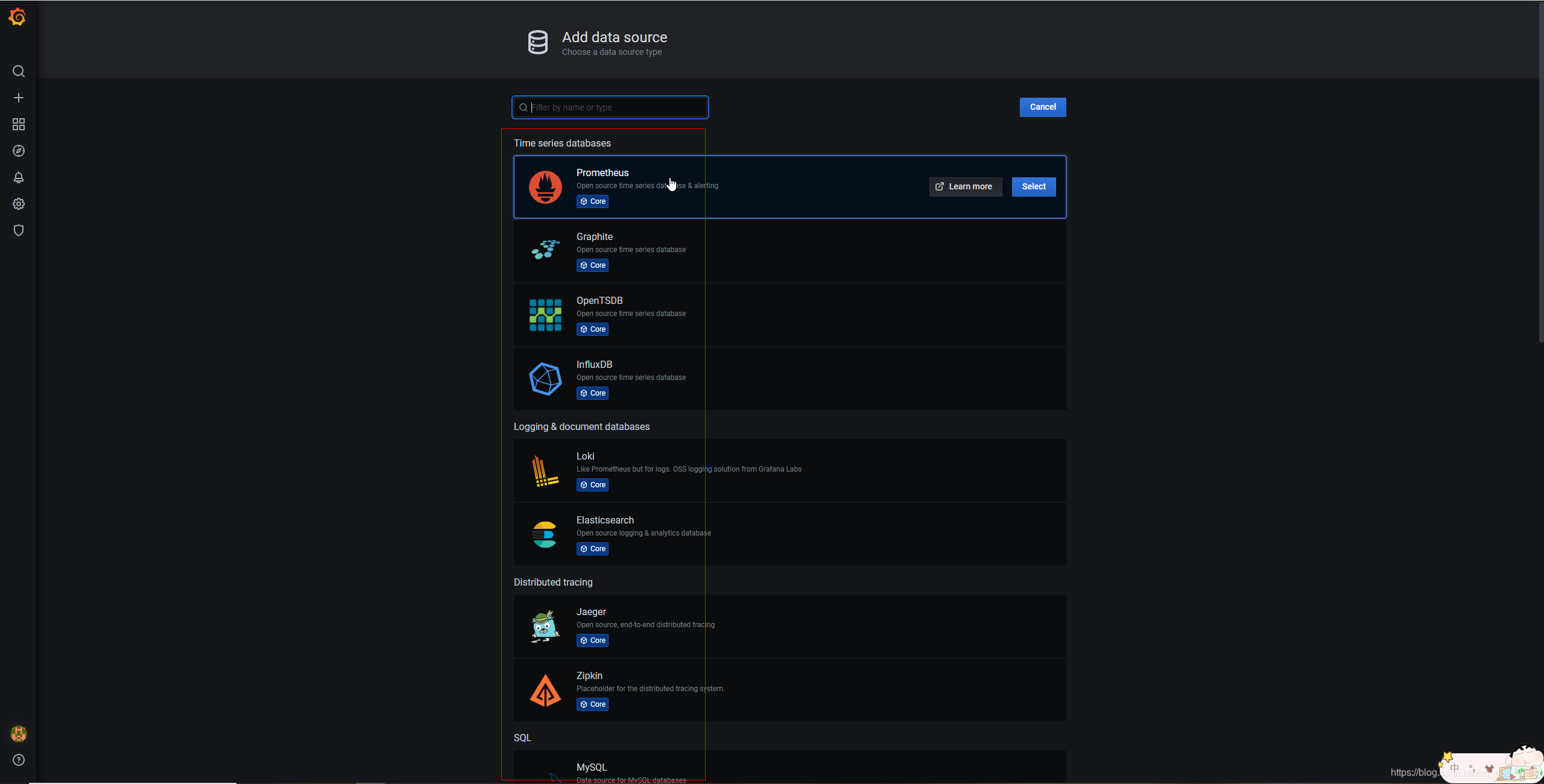Click the Core badge on Jaeger
1544x784 pixels.
point(592,640)
